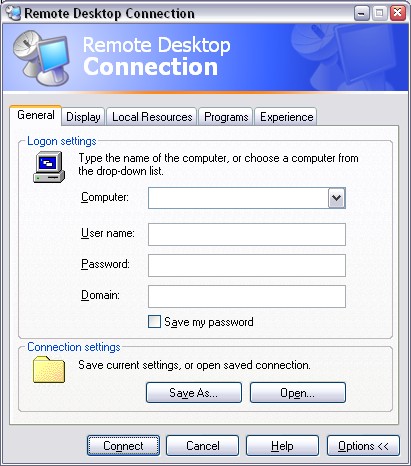The width and height of the screenshot is (411, 466).
Task: Open the Local Resources tab
Action: point(152,117)
